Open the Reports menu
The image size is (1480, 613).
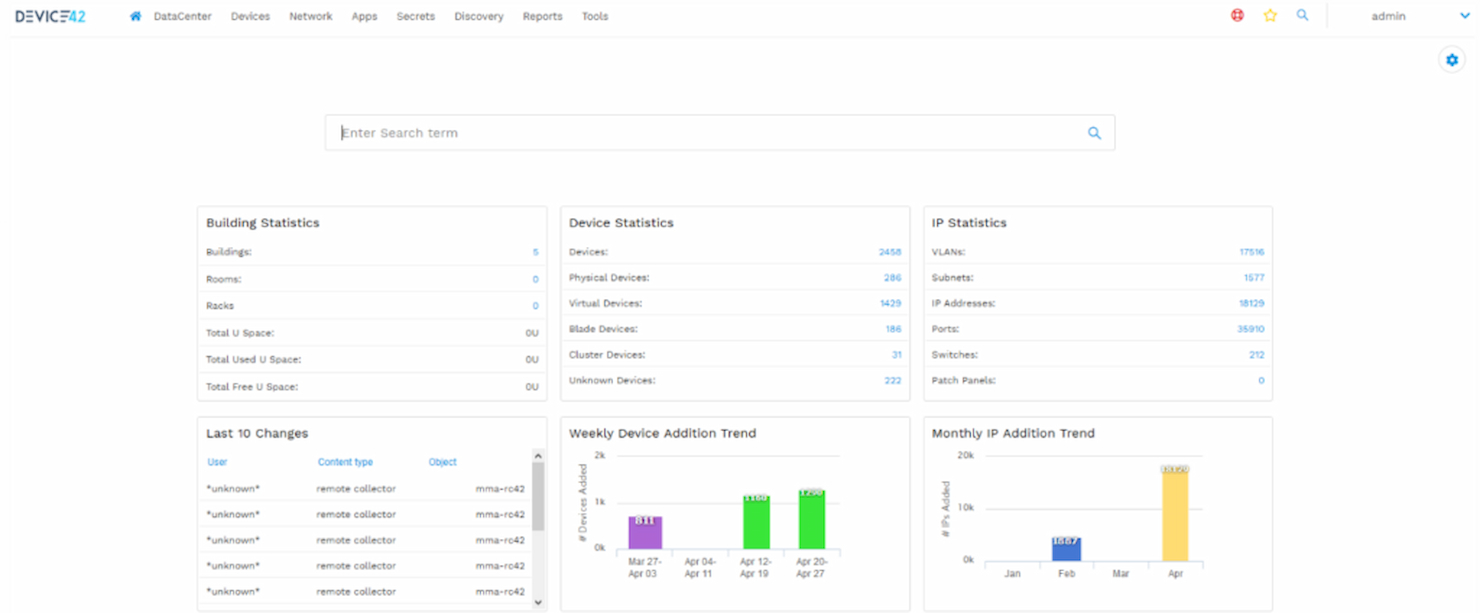point(543,16)
